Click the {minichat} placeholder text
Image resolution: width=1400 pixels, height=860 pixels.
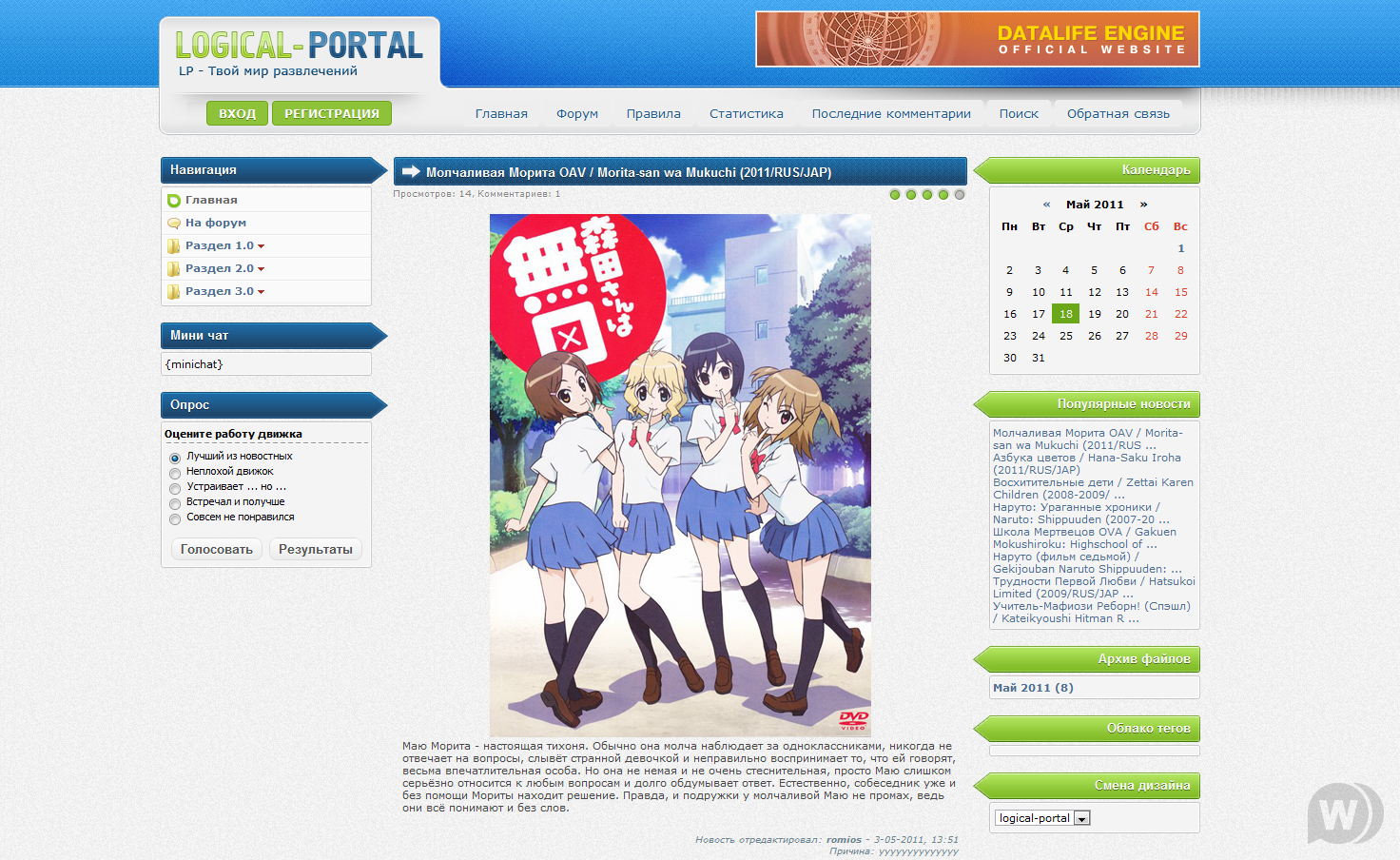194,364
